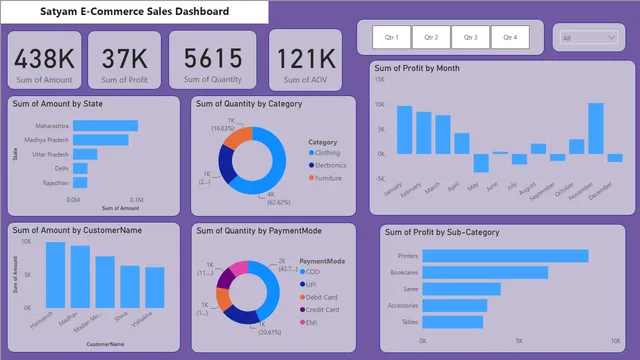
Task: Click the Clothing legend color marker
Action: [311, 153]
